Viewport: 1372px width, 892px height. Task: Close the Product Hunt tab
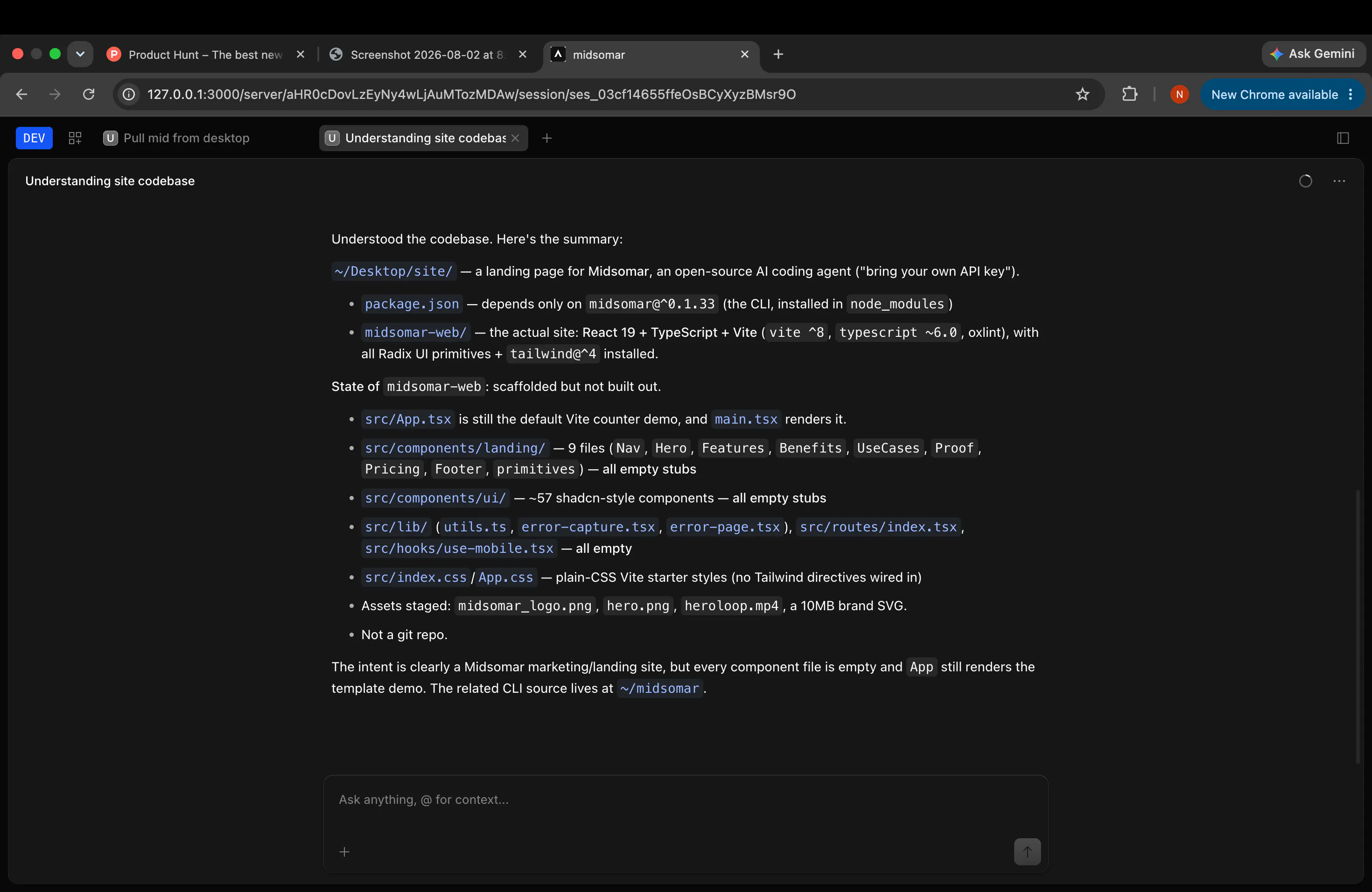pyautogui.click(x=301, y=54)
